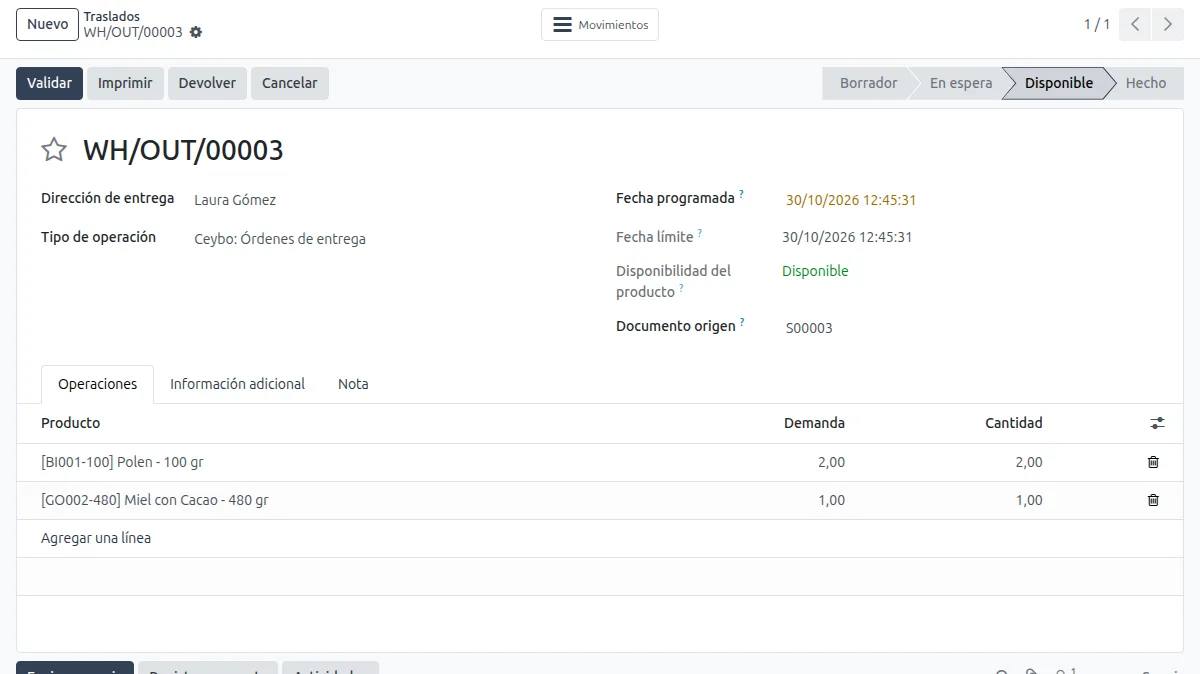Open the Dirección de entrega field Laura Gómez
The width and height of the screenshot is (1200, 674).
[x=235, y=200]
